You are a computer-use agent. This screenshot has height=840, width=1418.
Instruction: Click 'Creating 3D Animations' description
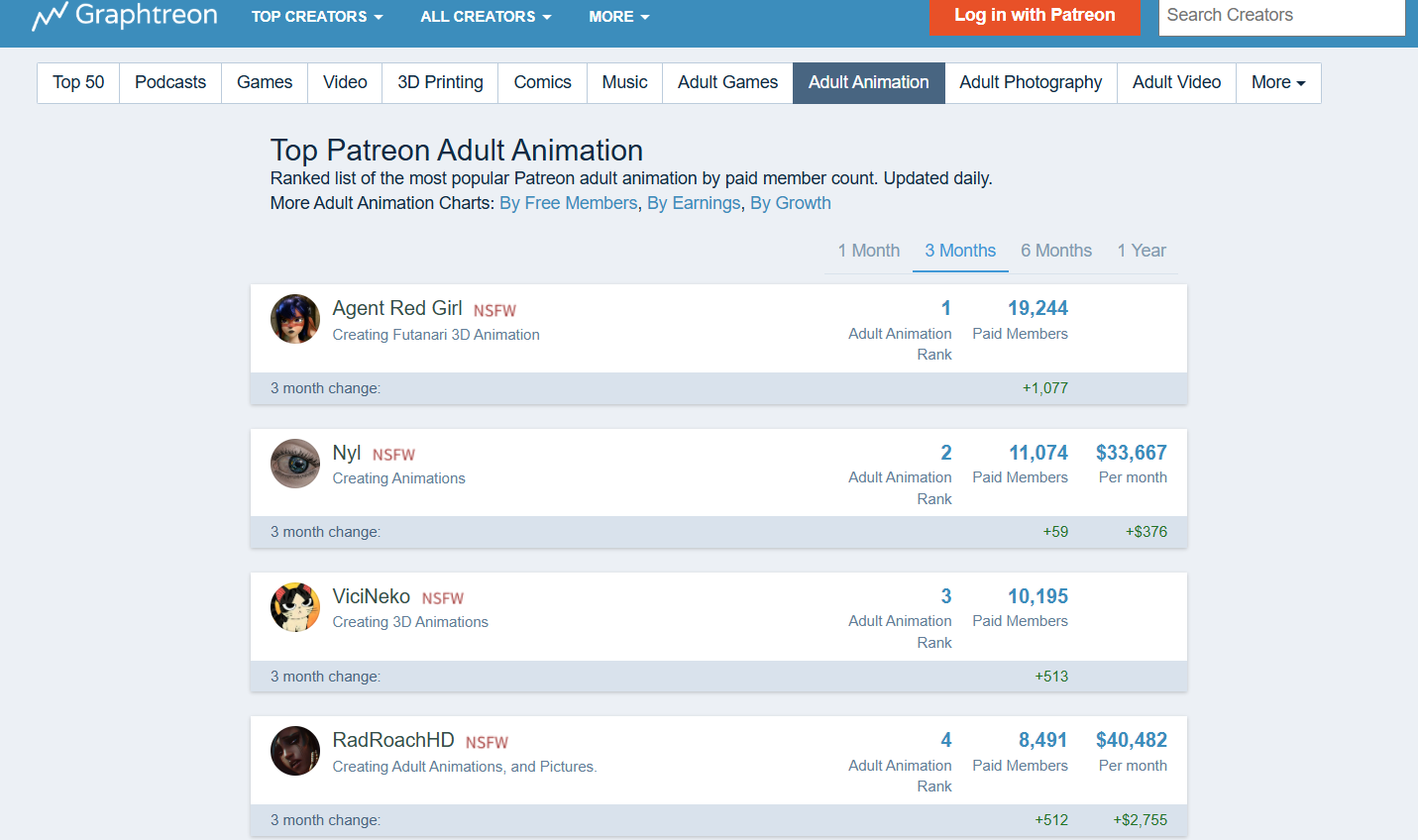pos(410,622)
